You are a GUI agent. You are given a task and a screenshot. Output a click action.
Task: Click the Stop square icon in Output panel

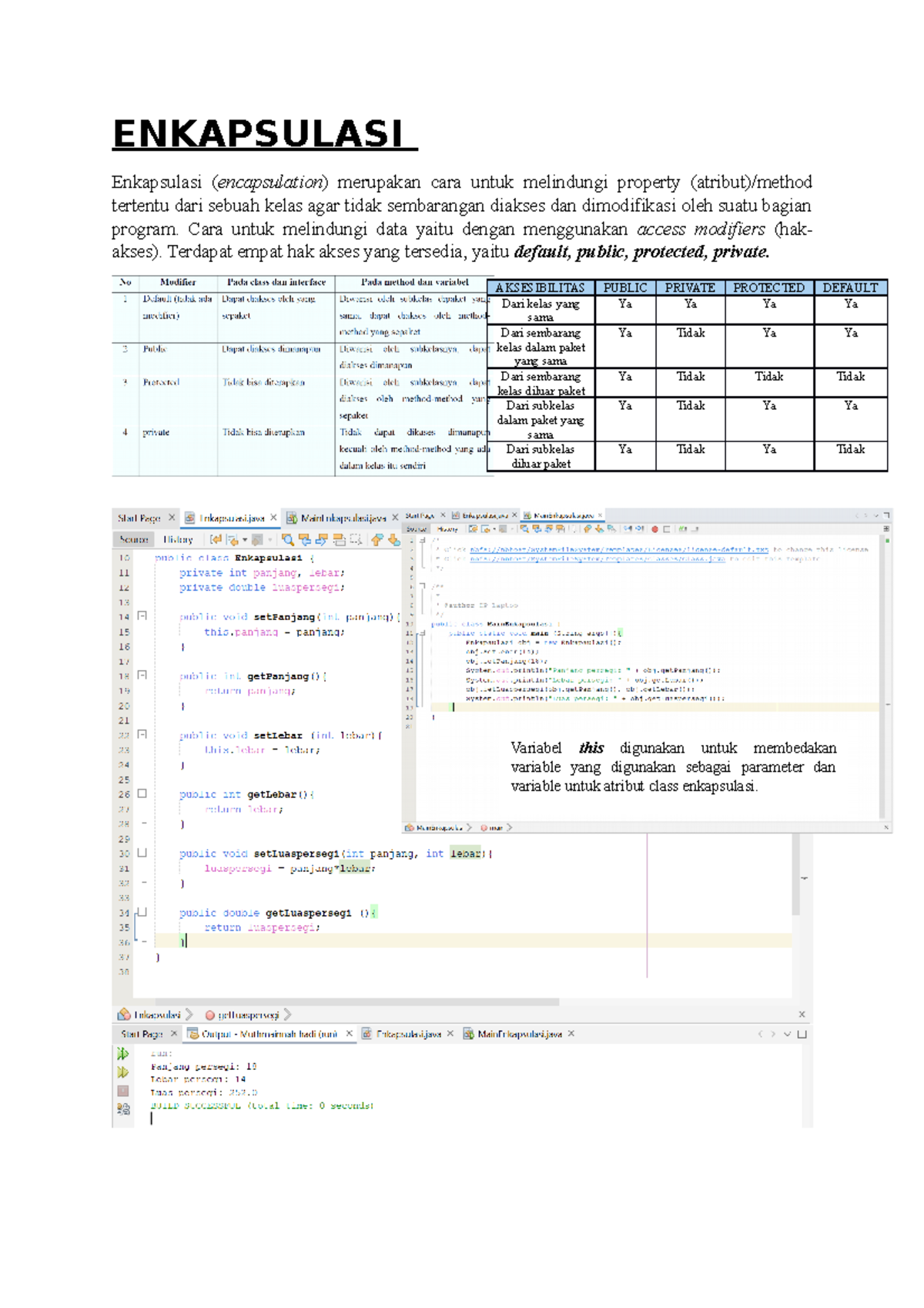[x=122, y=1091]
